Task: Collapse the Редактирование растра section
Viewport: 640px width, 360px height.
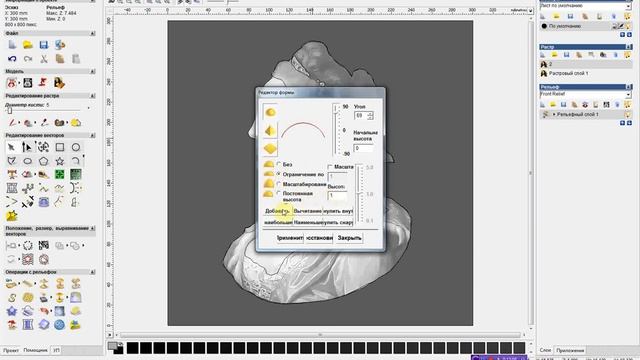Action: pos(93,96)
